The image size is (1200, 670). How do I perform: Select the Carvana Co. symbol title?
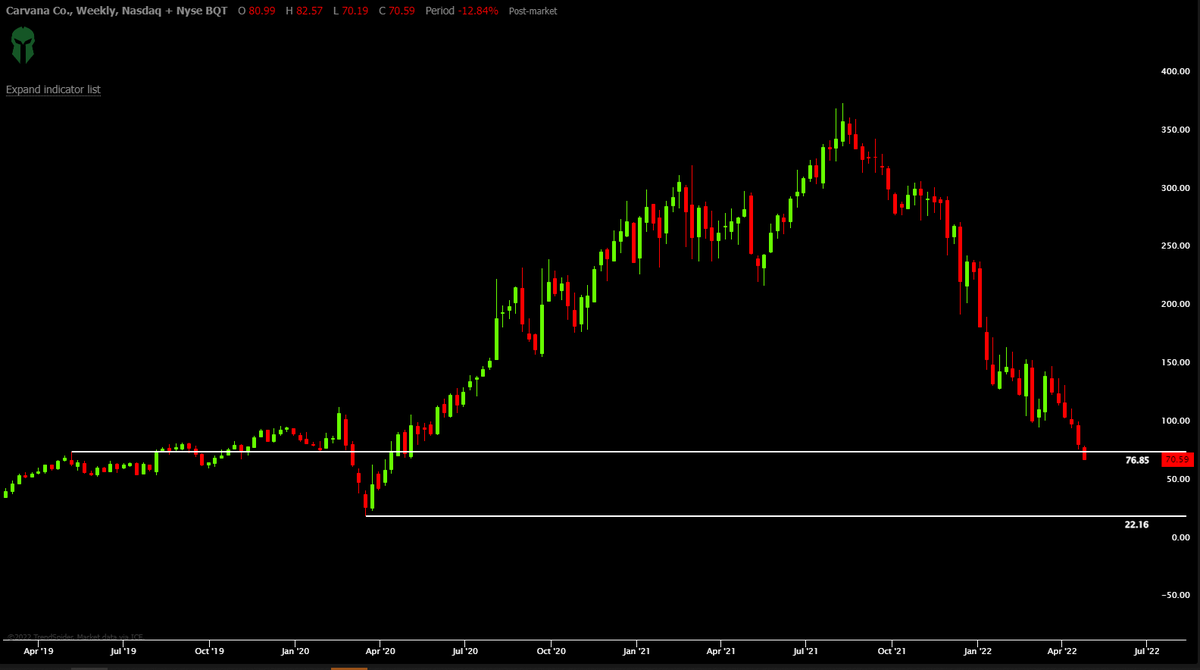tap(37, 11)
